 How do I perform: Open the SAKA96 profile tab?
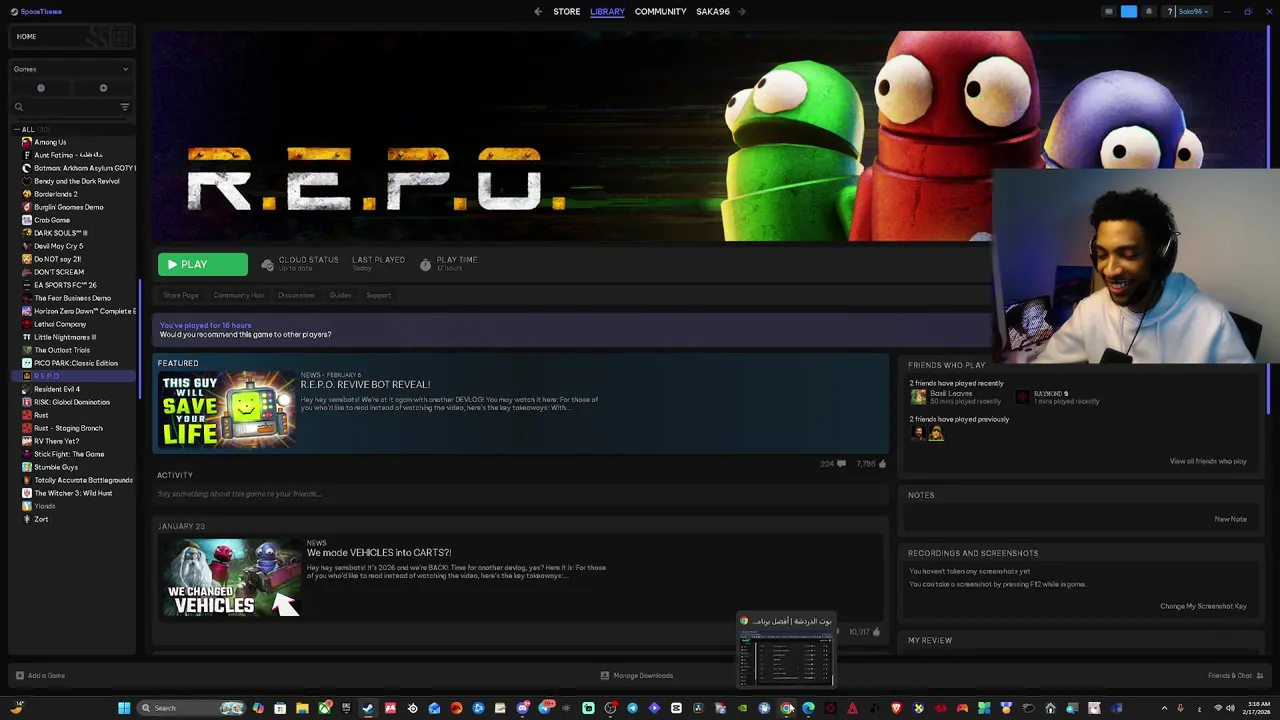coord(713,12)
